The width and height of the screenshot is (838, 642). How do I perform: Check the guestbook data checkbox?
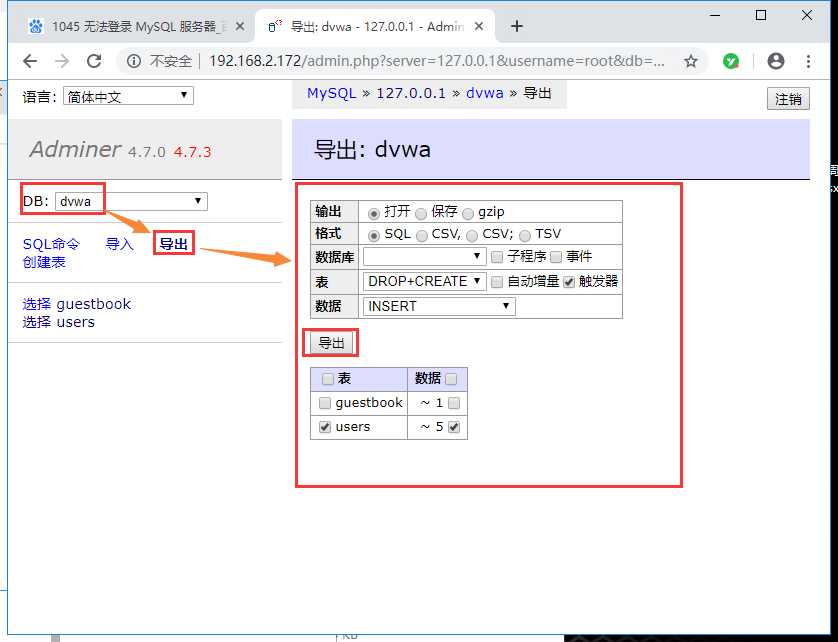point(454,403)
